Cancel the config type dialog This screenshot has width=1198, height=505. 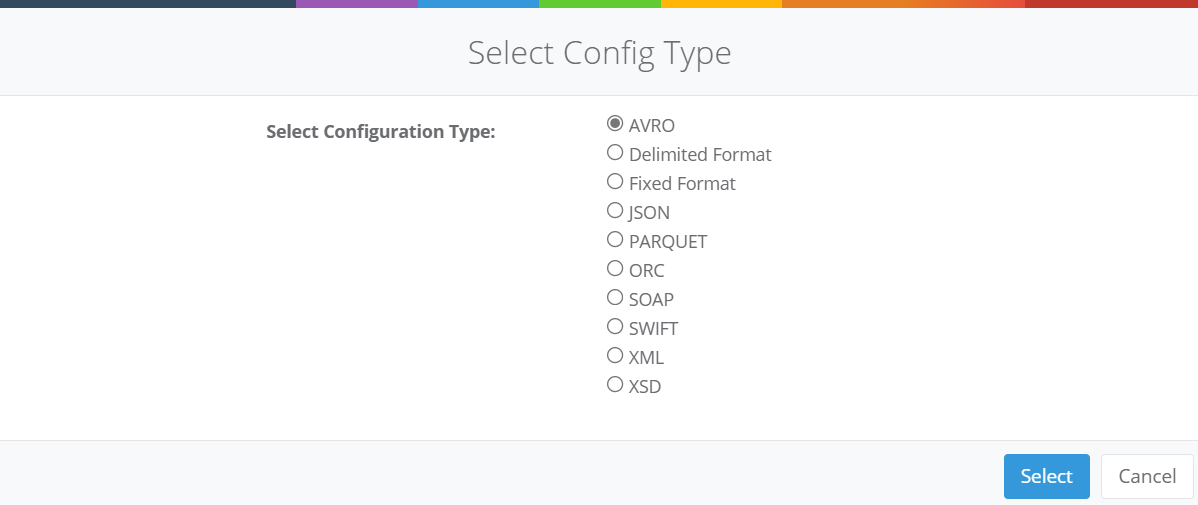pos(1146,476)
